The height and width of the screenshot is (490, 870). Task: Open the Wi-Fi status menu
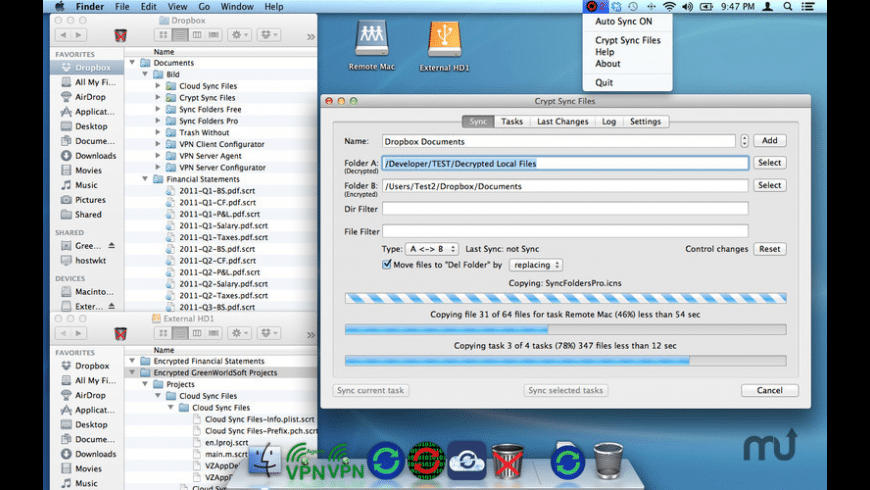(x=670, y=7)
